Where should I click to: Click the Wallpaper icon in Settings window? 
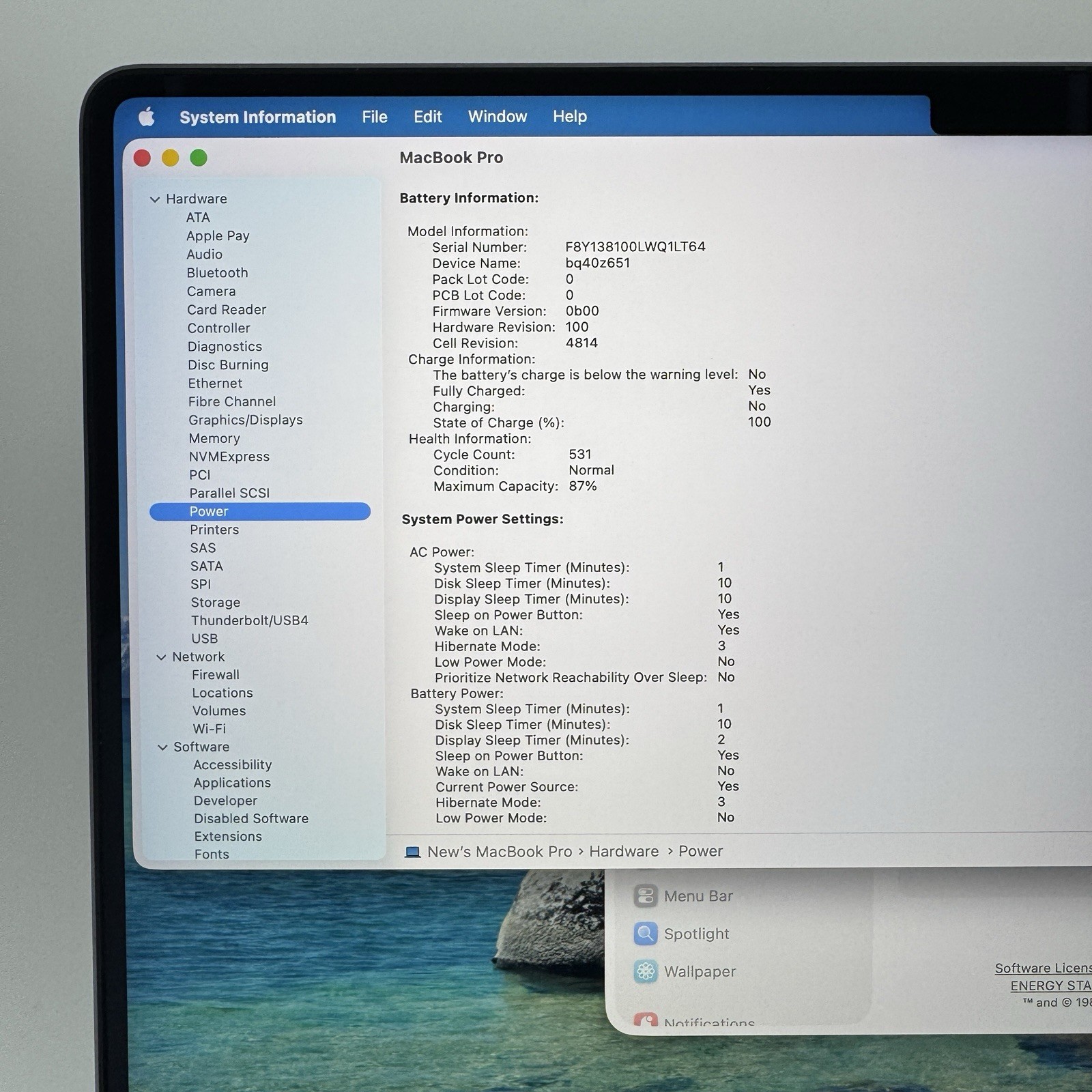click(646, 971)
